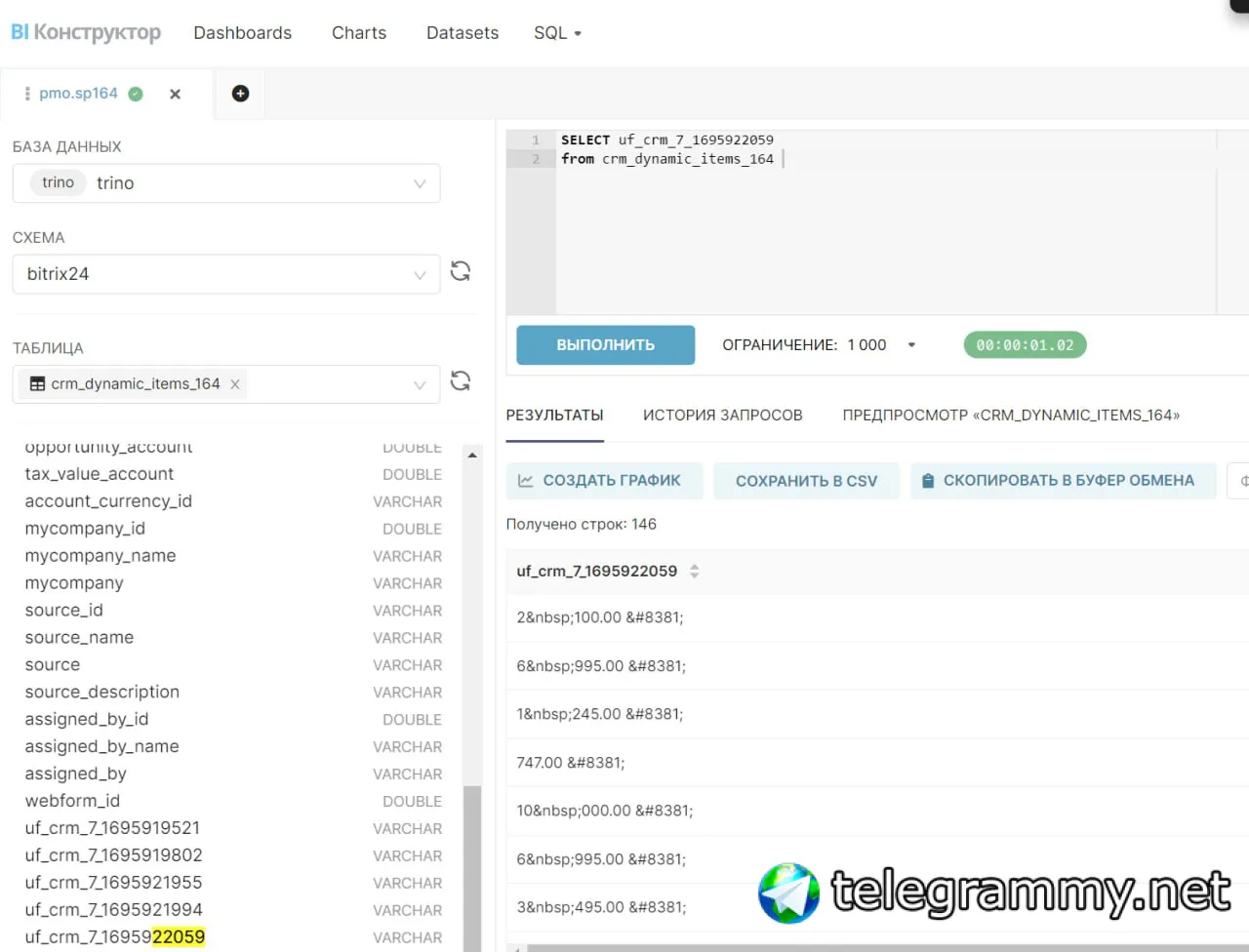Image resolution: width=1249 pixels, height=952 pixels.
Task: Click СКОПИРОВАТЬ В БУФЕР ОБМЕНА button
Action: pyautogui.click(x=1064, y=481)
